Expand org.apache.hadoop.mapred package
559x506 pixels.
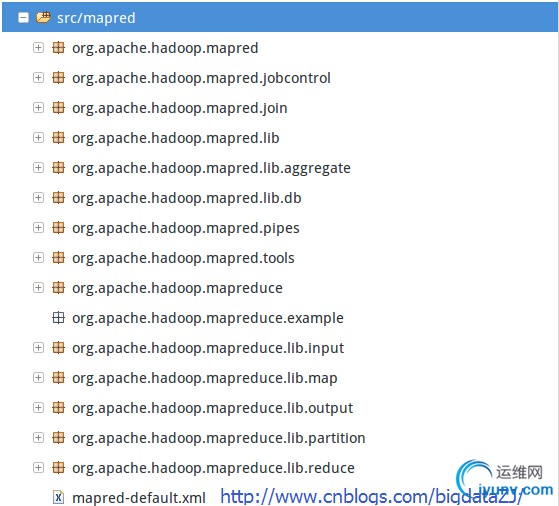[x=38, y=47]
